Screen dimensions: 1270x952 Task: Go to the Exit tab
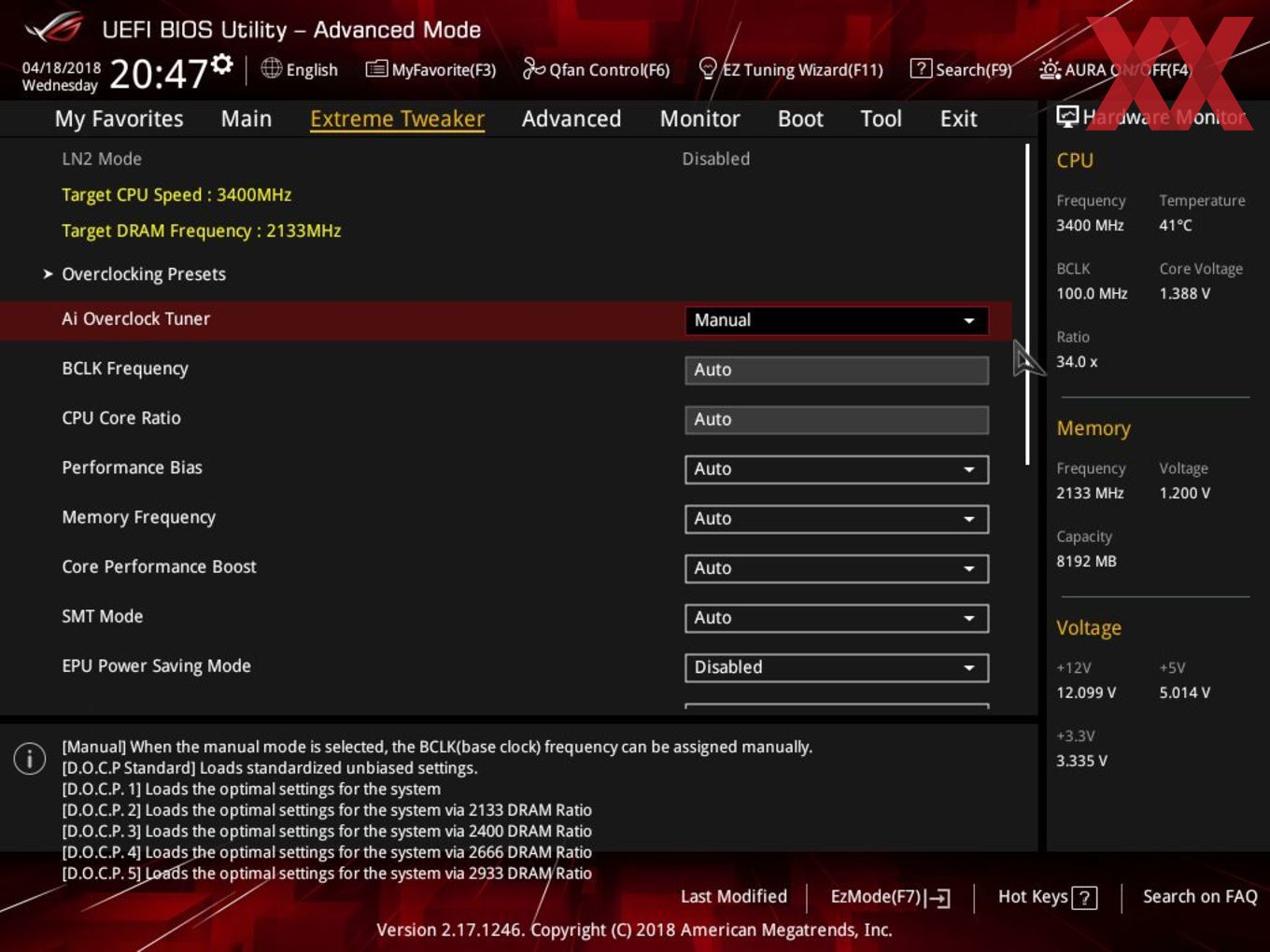958,119
